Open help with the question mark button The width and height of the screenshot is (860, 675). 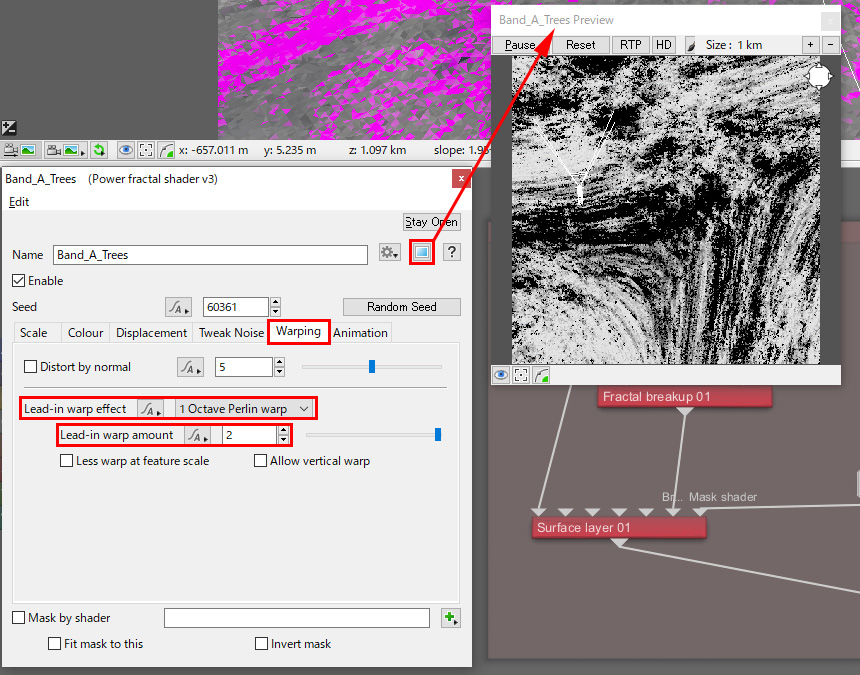(452, 254)
